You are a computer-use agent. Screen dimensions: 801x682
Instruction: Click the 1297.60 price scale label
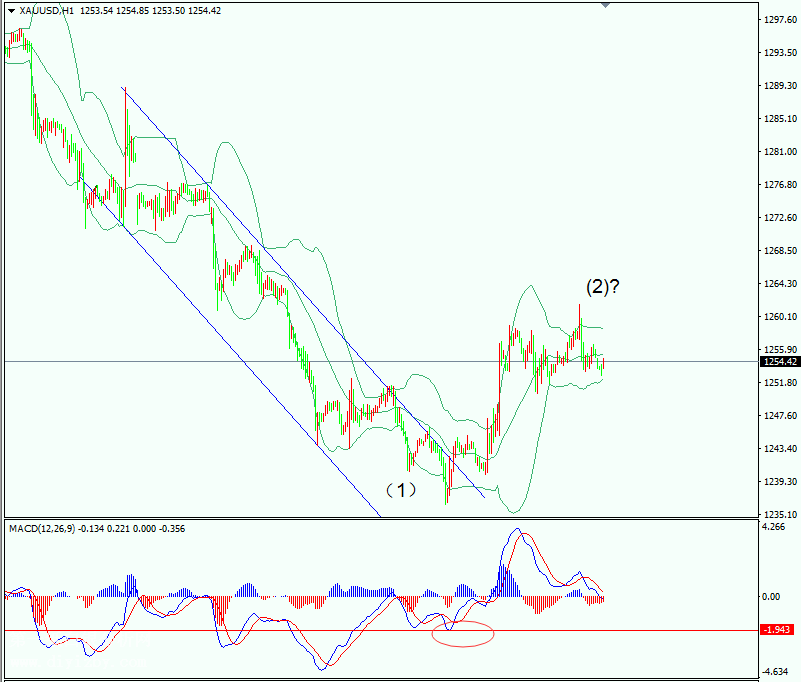point(780,20)
